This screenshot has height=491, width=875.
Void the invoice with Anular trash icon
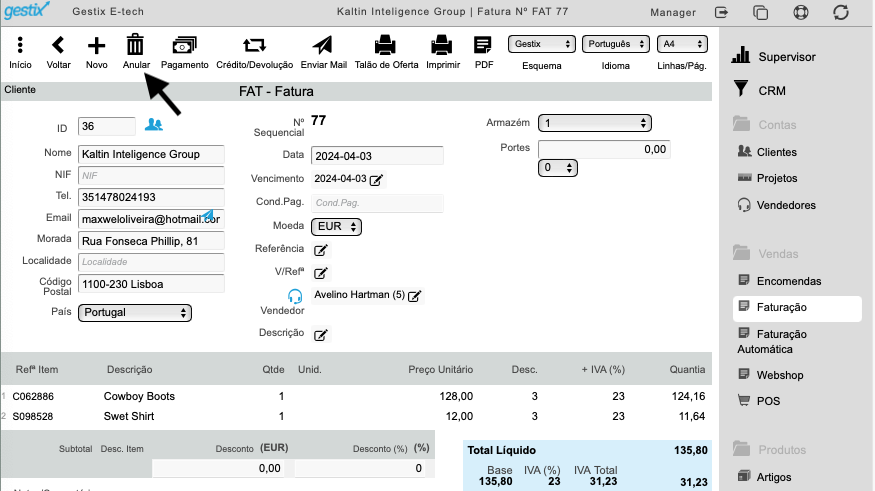[136, 45]
